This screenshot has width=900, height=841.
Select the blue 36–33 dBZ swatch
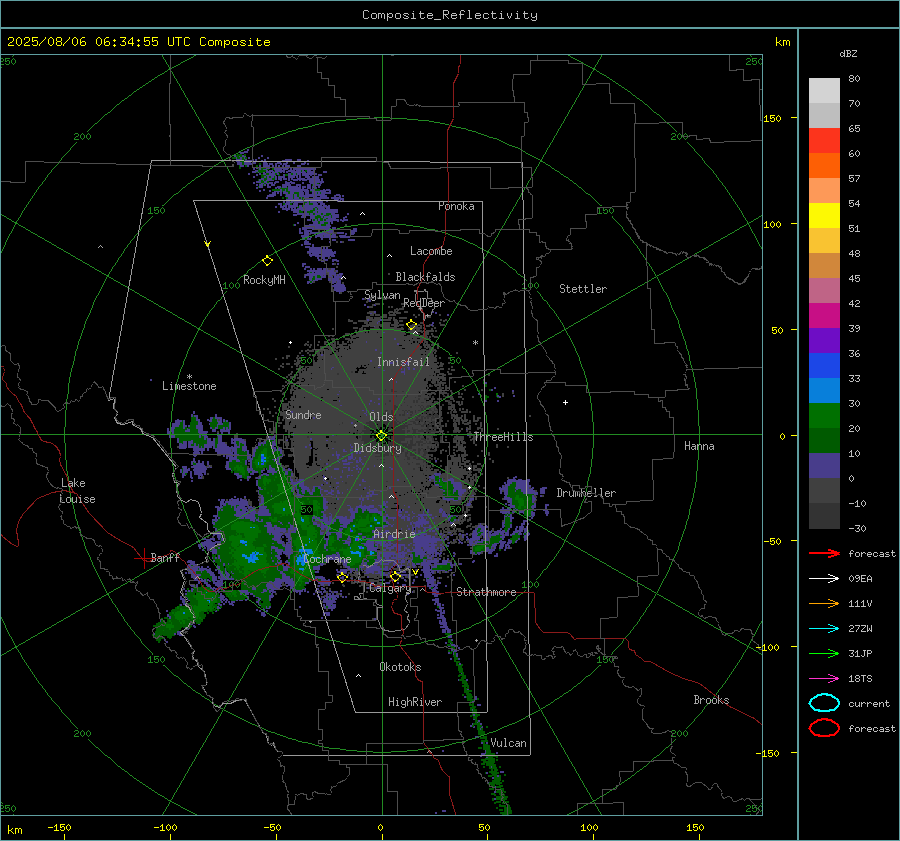click(x=824, y=366)
